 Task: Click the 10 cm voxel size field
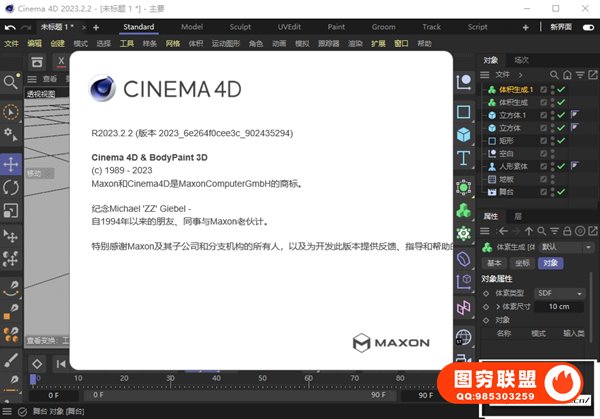558,306
